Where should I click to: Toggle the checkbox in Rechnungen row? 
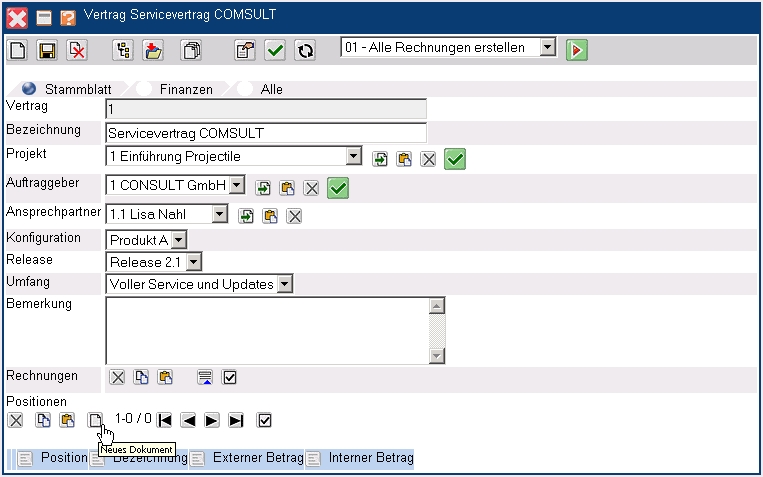(x=229, y=377)
